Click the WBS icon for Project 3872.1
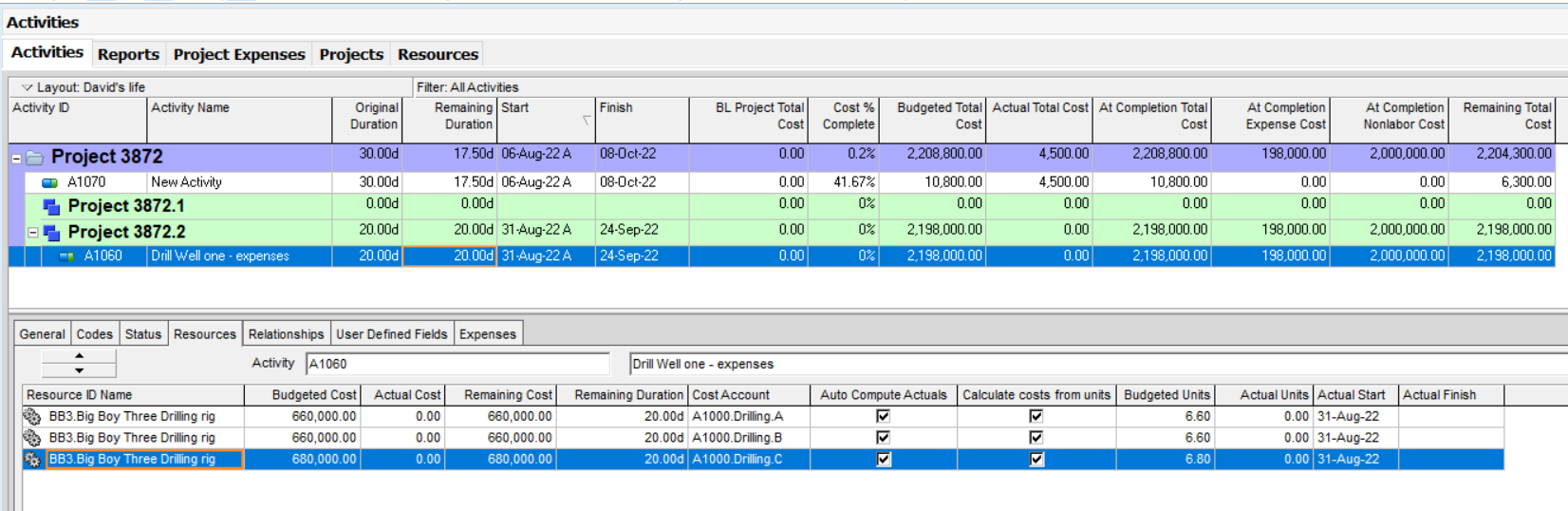Screen dimensions: 1568x511 (51, 206)
